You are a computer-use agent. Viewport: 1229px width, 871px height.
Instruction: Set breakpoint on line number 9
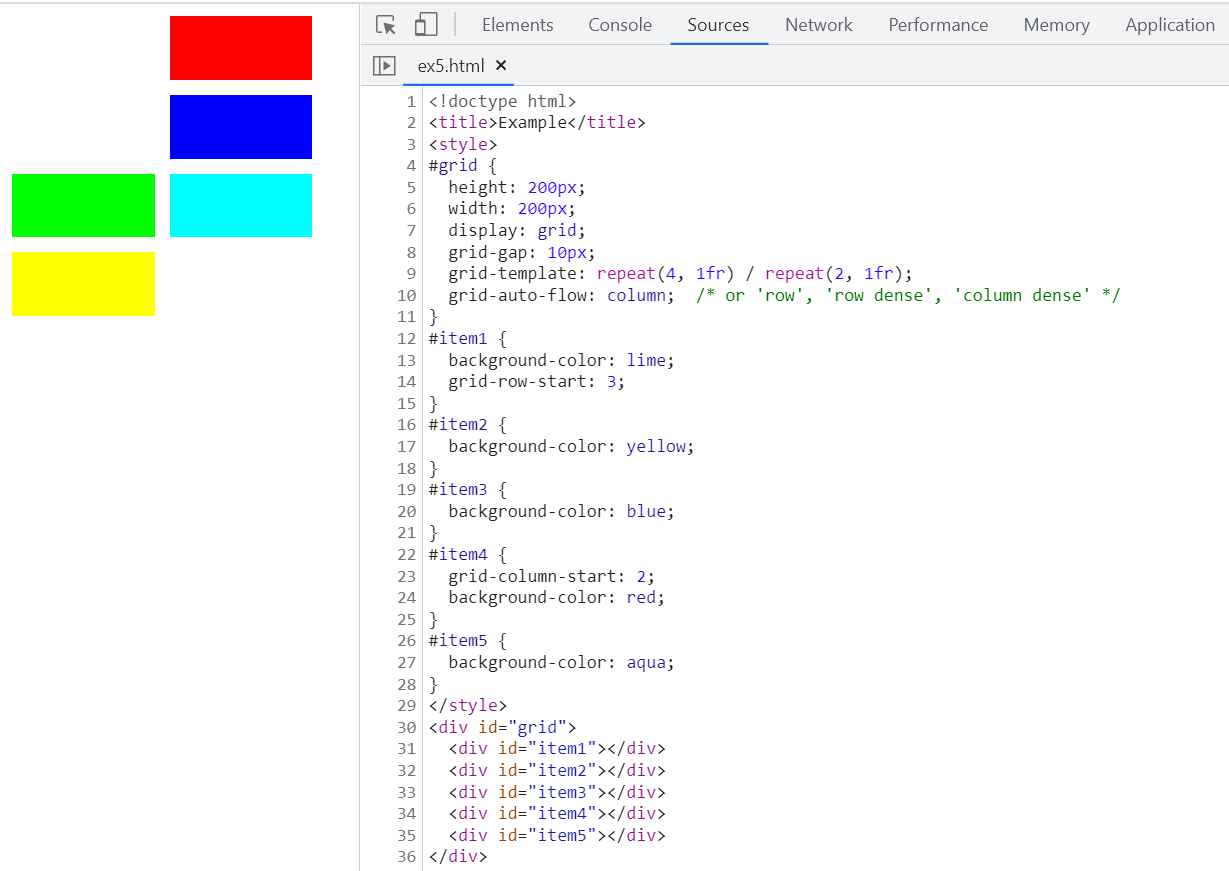[x=410, y=274]
